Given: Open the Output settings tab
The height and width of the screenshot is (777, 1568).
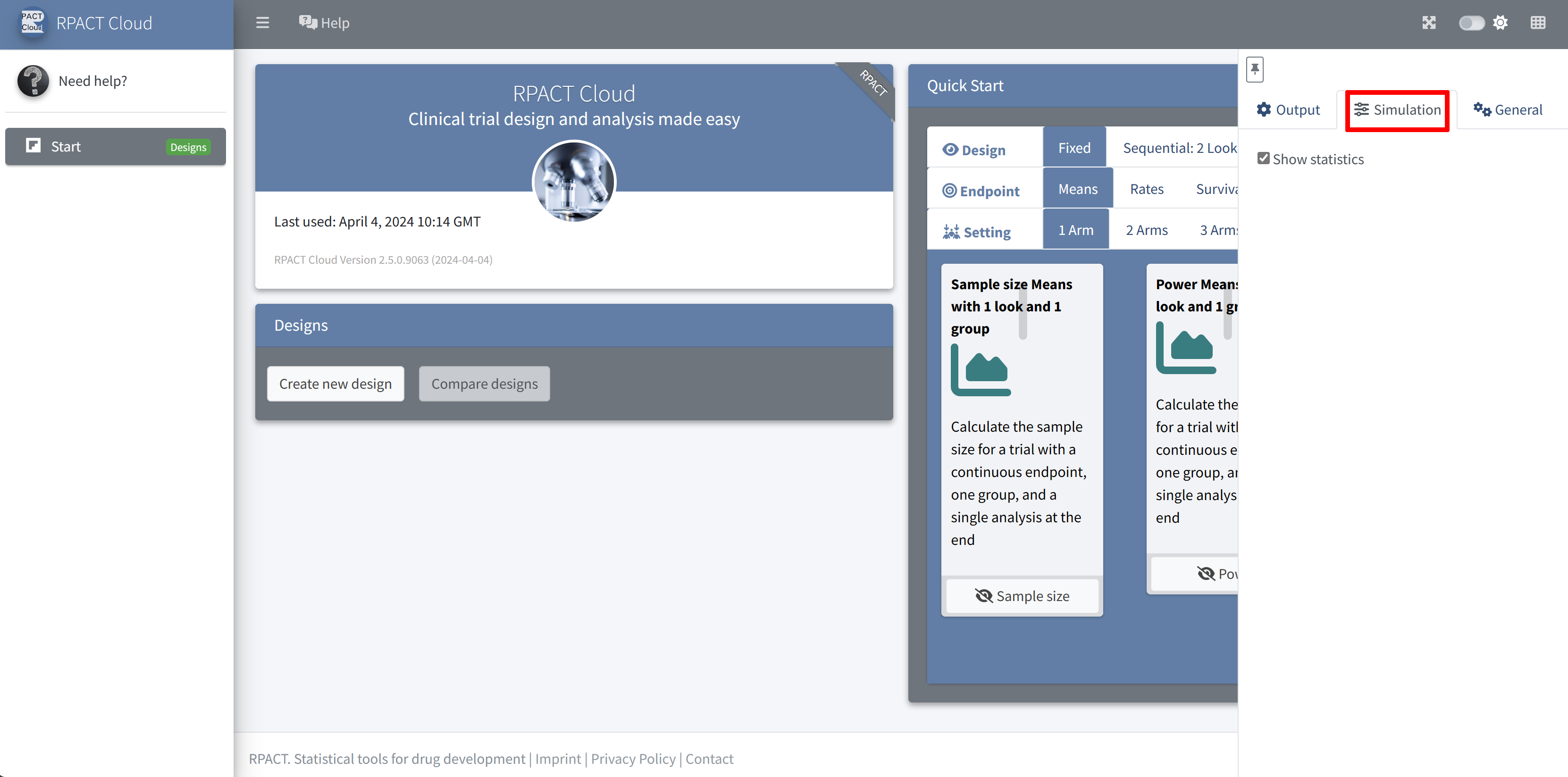Looking at the screenshot, I should pos(1288,110).
